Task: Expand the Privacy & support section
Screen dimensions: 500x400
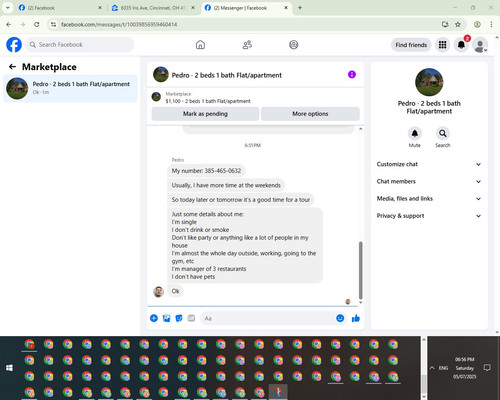Action: pos(429,216)
